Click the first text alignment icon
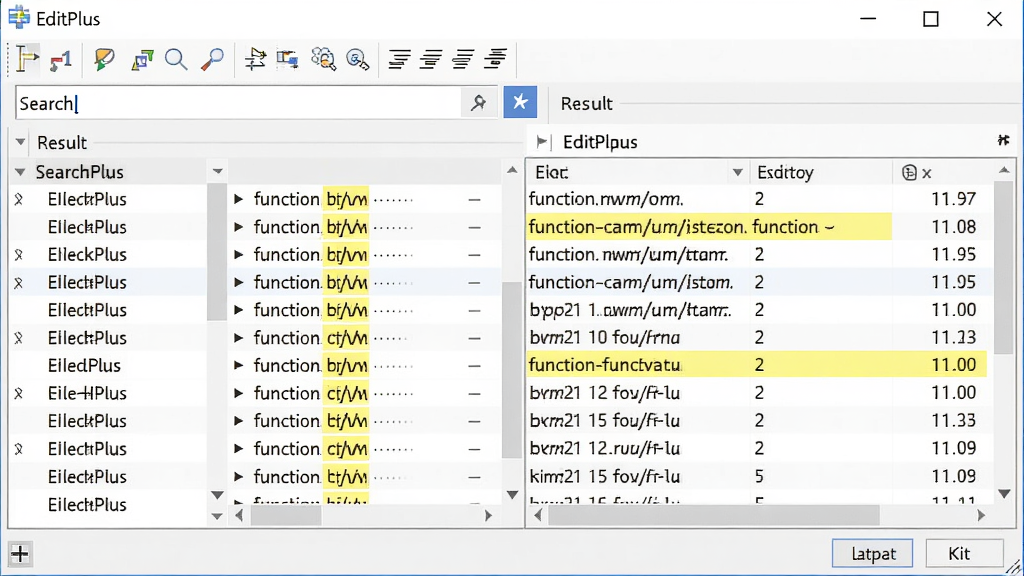 399,59
